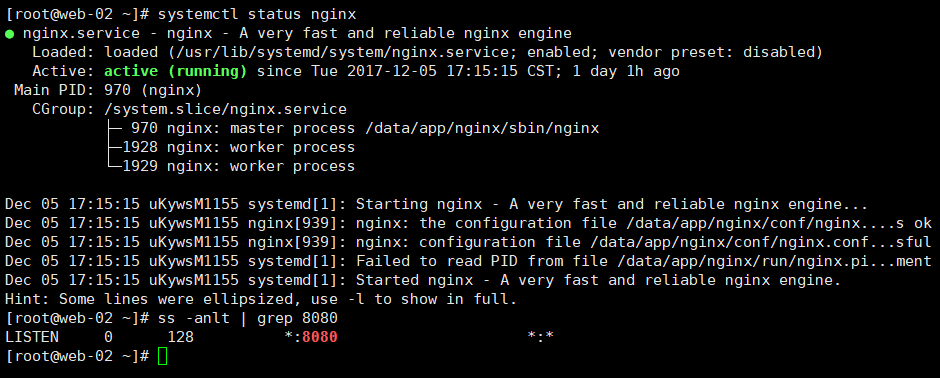Select the 970 nginx master process entry
Image resolution: width=940 pixels, height=378 pixels.
pos(365,129)
